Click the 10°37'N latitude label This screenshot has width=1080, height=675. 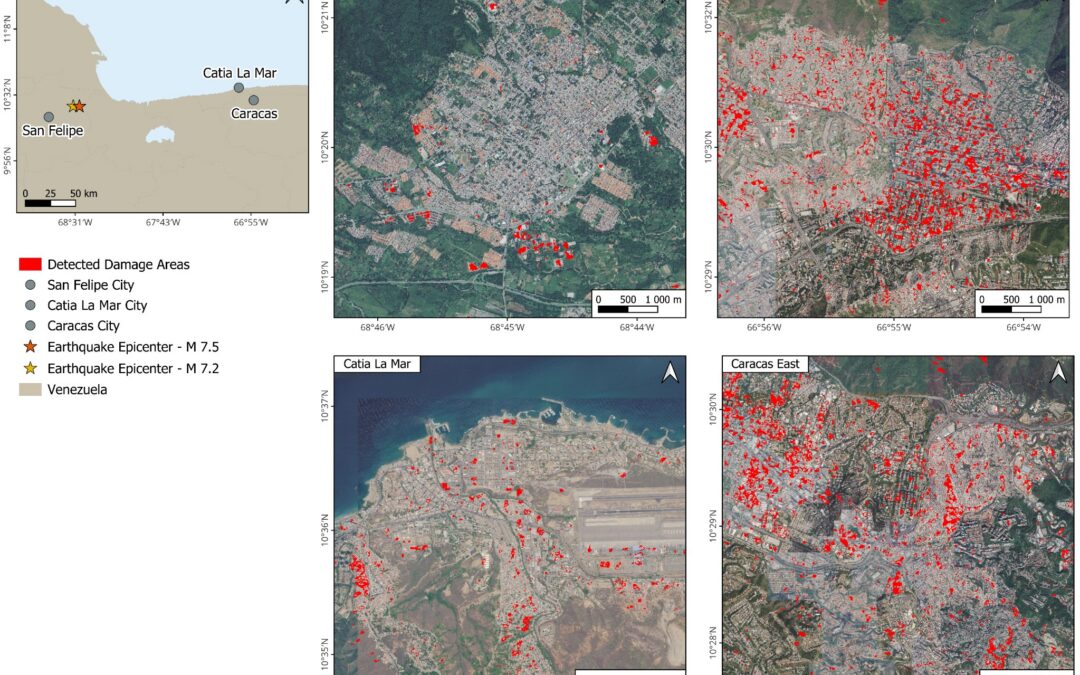pyautogui.click(x=325, y=406)
